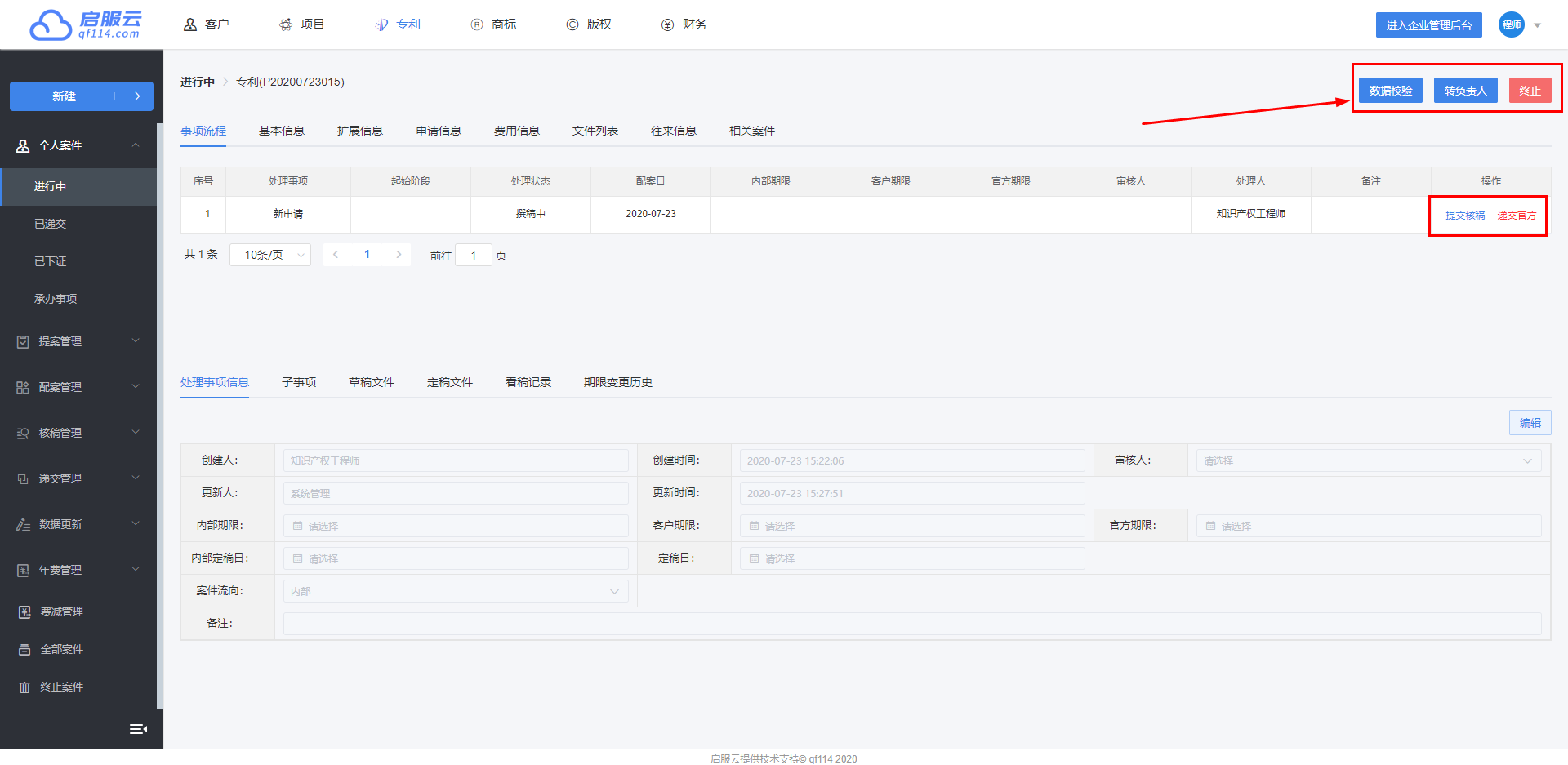Click the 全部案件 printer-like icon
This screenshot has height=765, width=1568.
pos(24,649)
